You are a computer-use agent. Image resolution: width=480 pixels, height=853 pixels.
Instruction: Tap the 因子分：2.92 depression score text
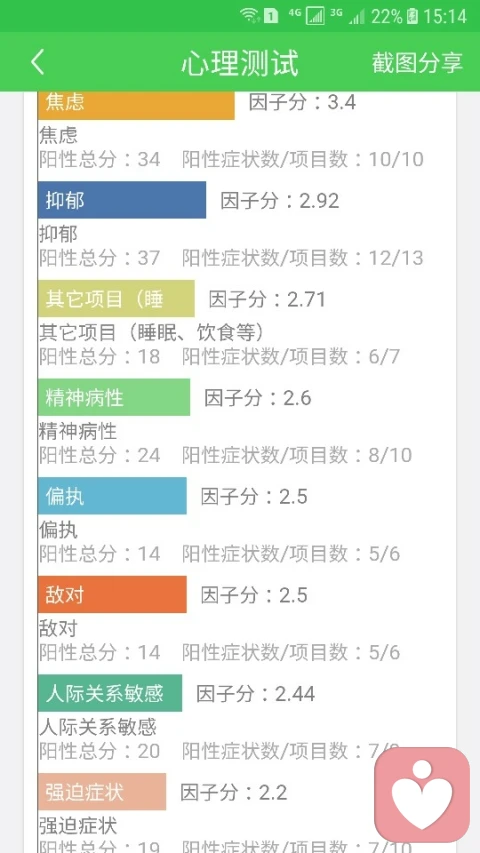click(280, 201)
